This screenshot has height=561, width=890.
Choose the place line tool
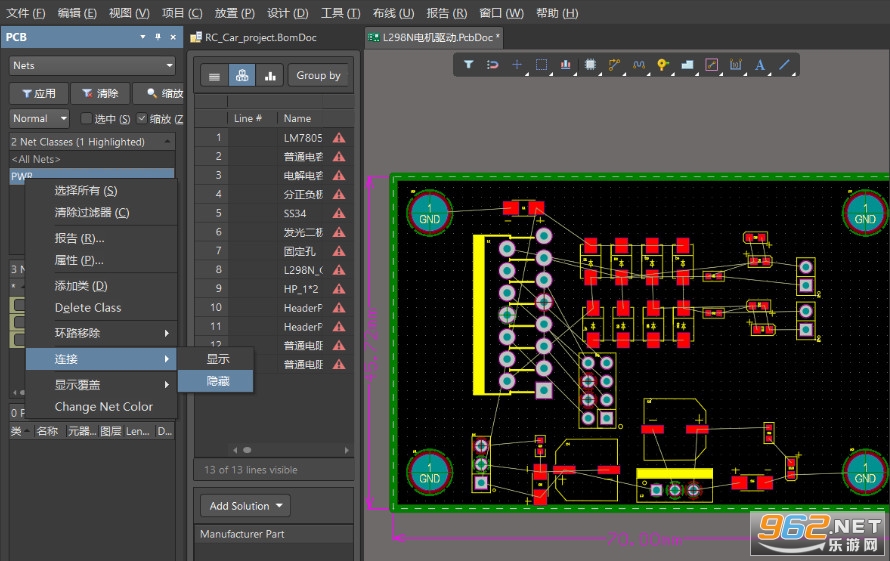pyautogui.click(x=784, y=65)
